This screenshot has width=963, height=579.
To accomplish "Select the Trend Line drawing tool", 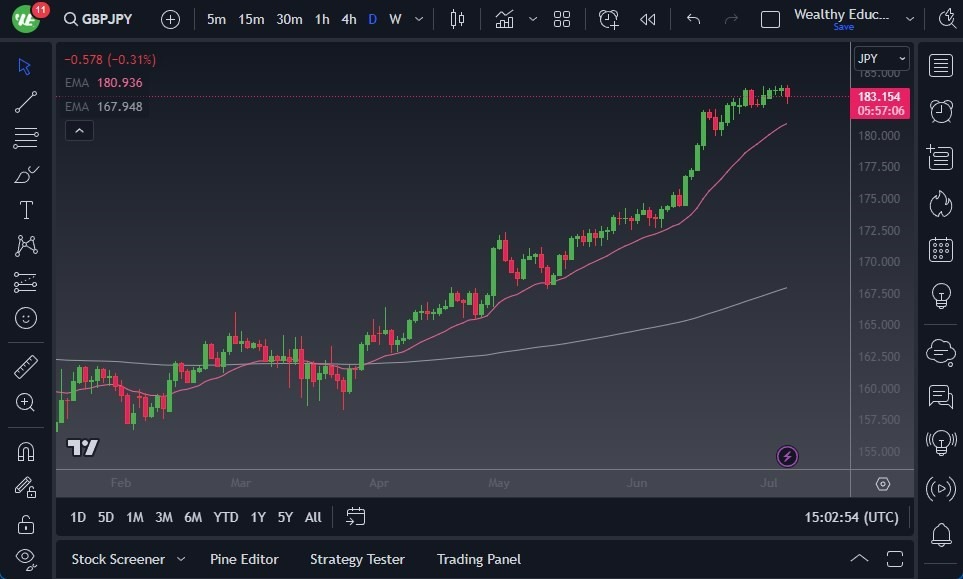I will click(x=25, y=102).
